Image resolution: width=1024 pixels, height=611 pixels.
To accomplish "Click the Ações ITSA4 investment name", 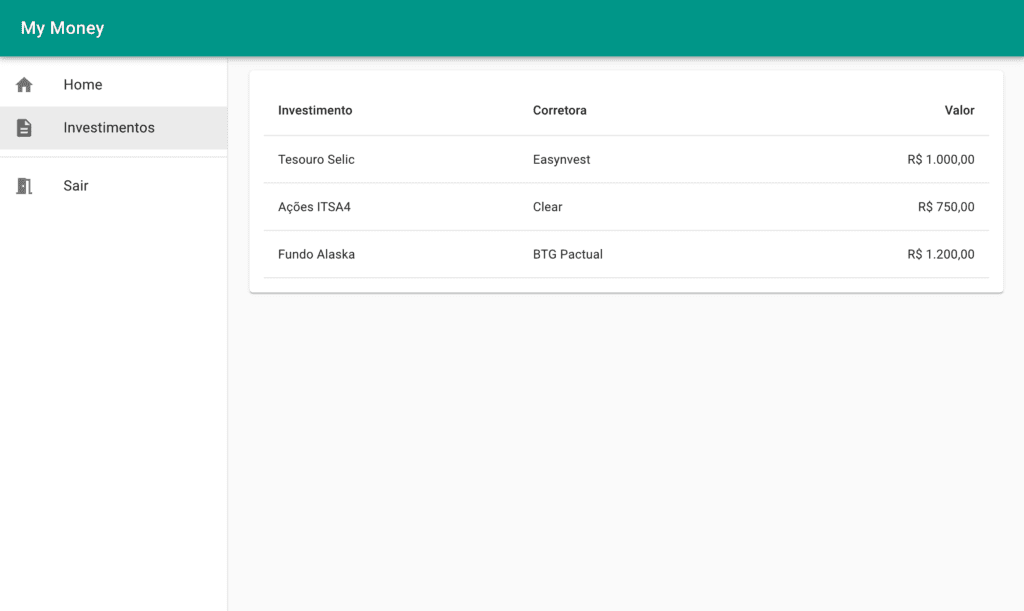I will 314,207.
